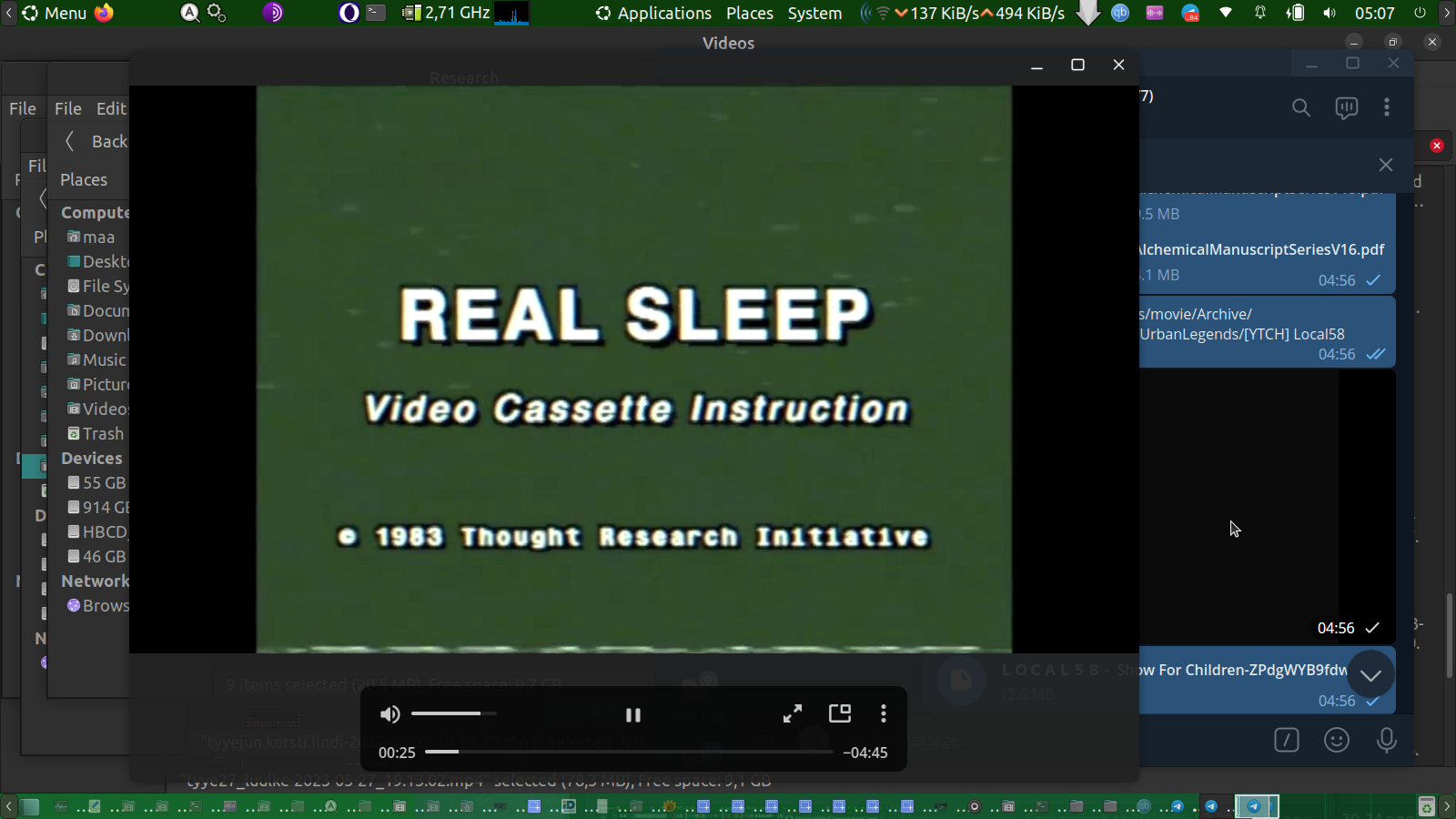The width and height of the screenshot is (1456, 819).
Task: Switch the video to fullscreen mode
Action: pos(793,714)
